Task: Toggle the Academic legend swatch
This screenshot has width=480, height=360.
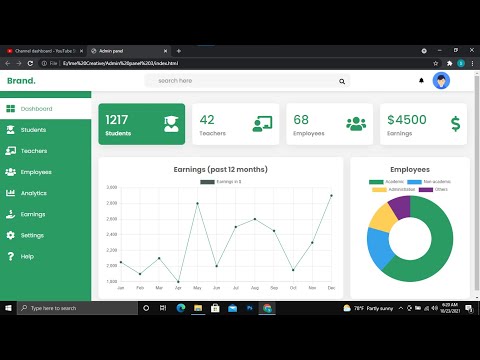Action: pyautogui.click(x=376, y=182)
